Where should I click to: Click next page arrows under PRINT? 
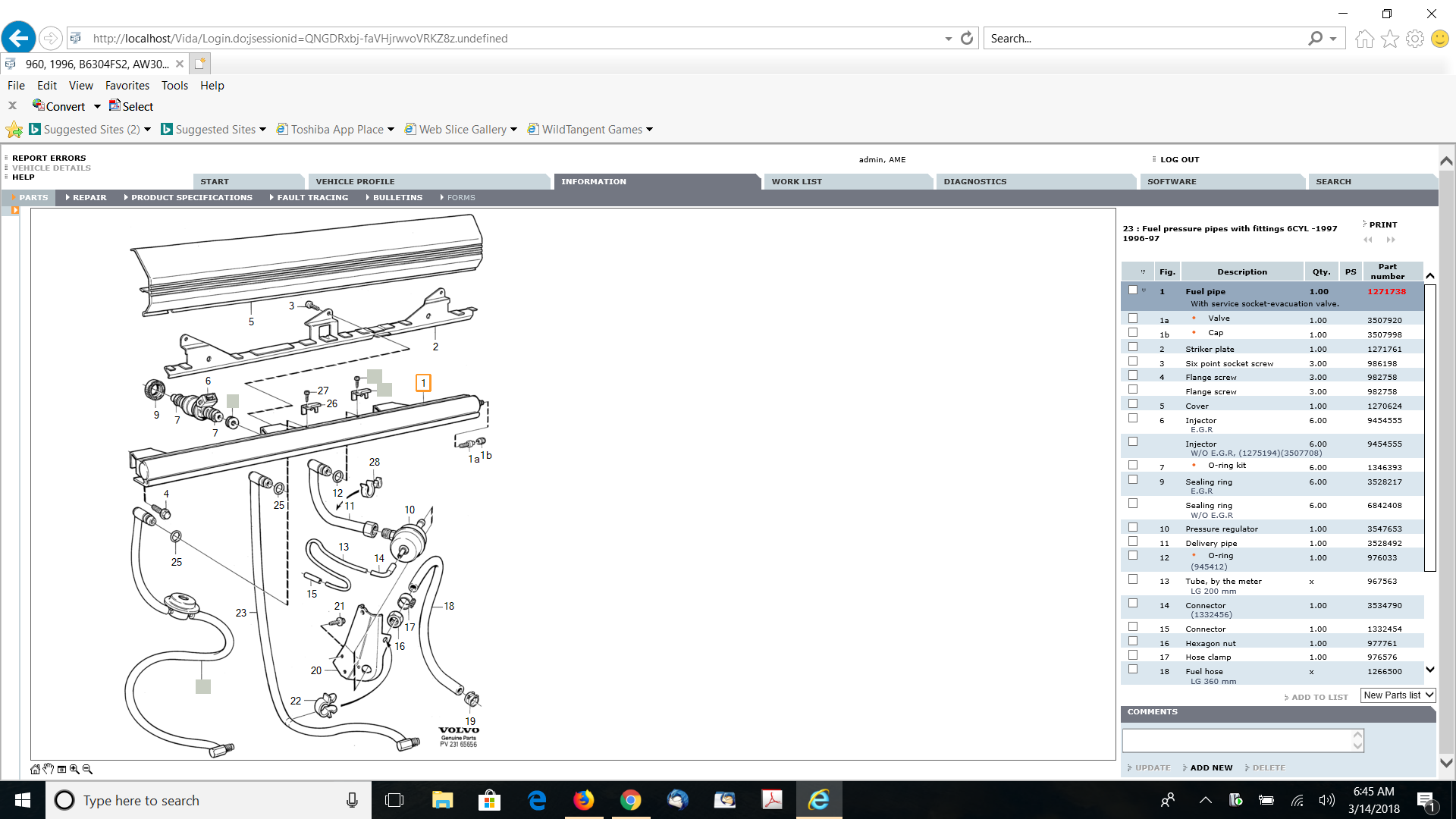1391,240
